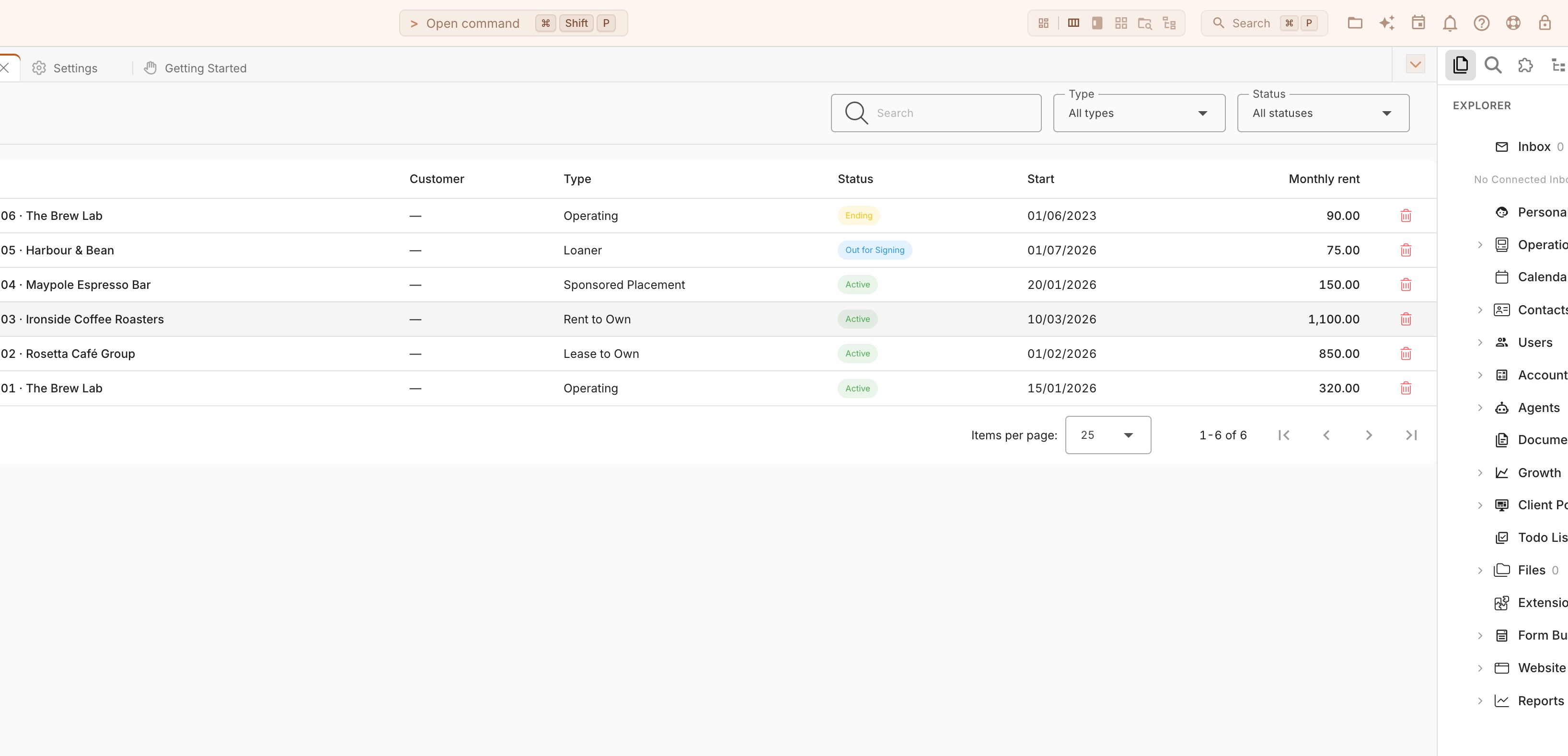Open the AI sparkle assistant
Viewport: 1568px width, 756px height.
pos(1386,23)
